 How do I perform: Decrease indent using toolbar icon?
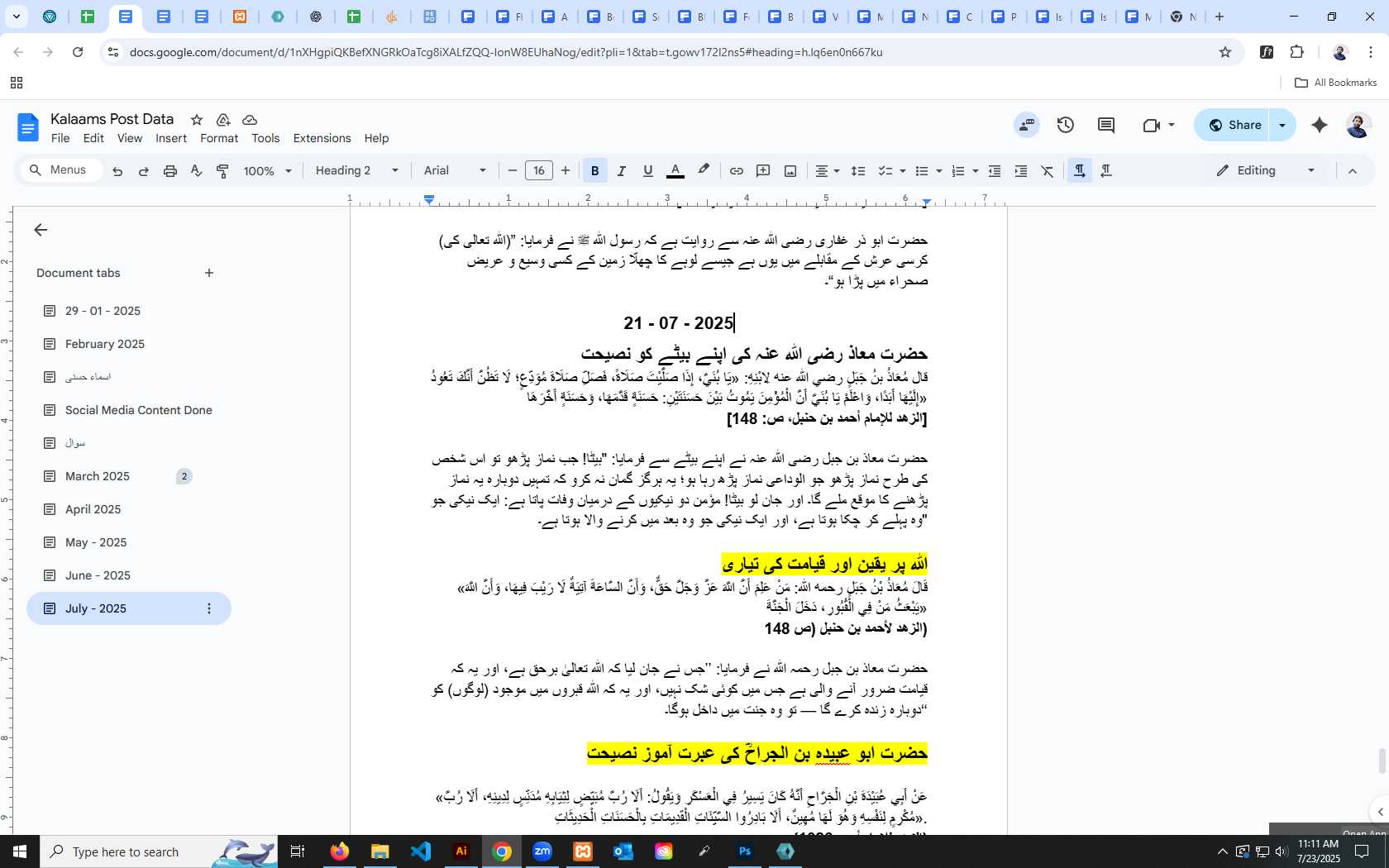995,171
